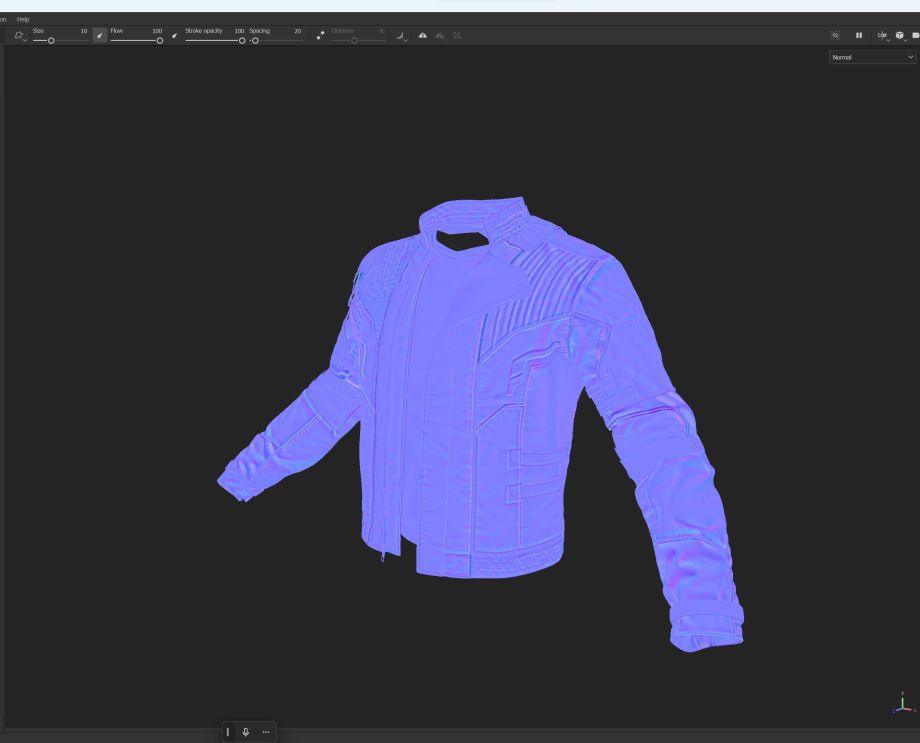Click the Stroke opacity slider handle
920x743 pixels.
(x=242, y=40)
